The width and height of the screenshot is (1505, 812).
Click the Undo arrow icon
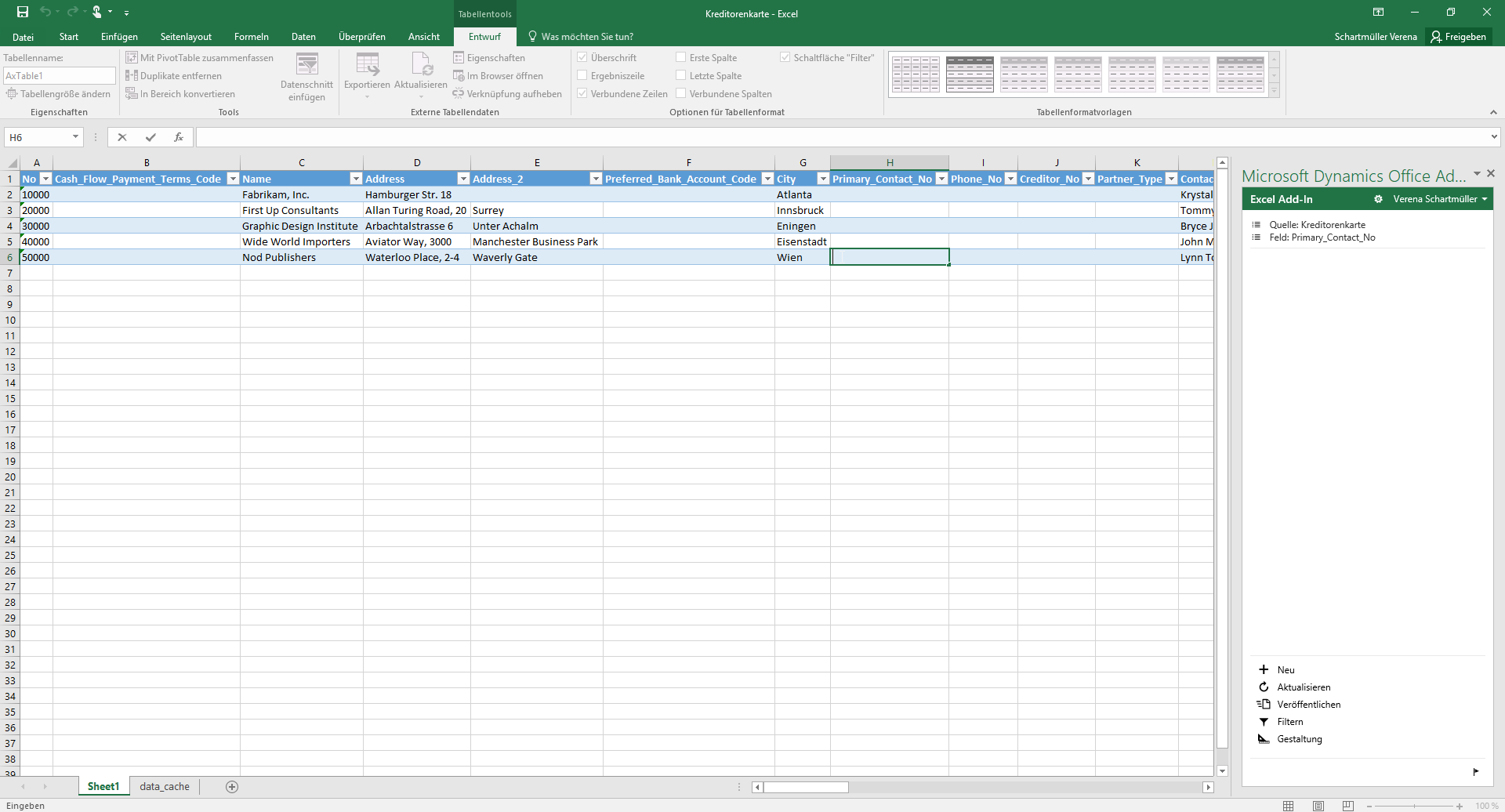coord(45,12)
